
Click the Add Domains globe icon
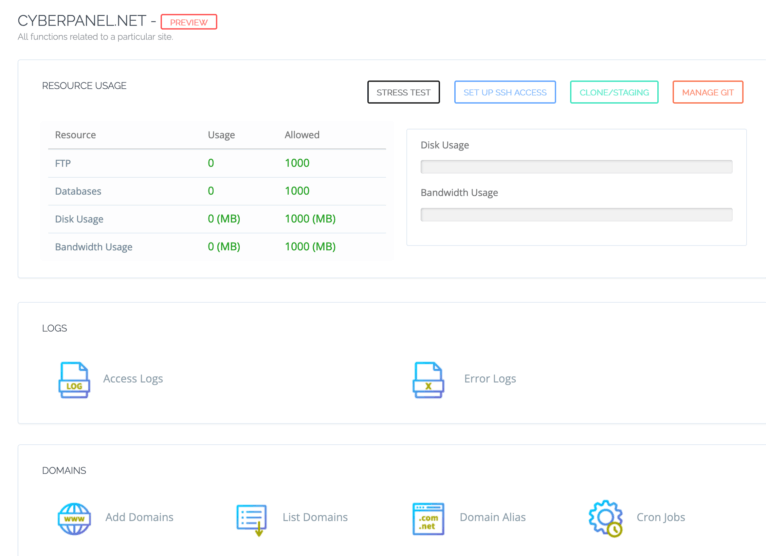click(x=74, y=518)
